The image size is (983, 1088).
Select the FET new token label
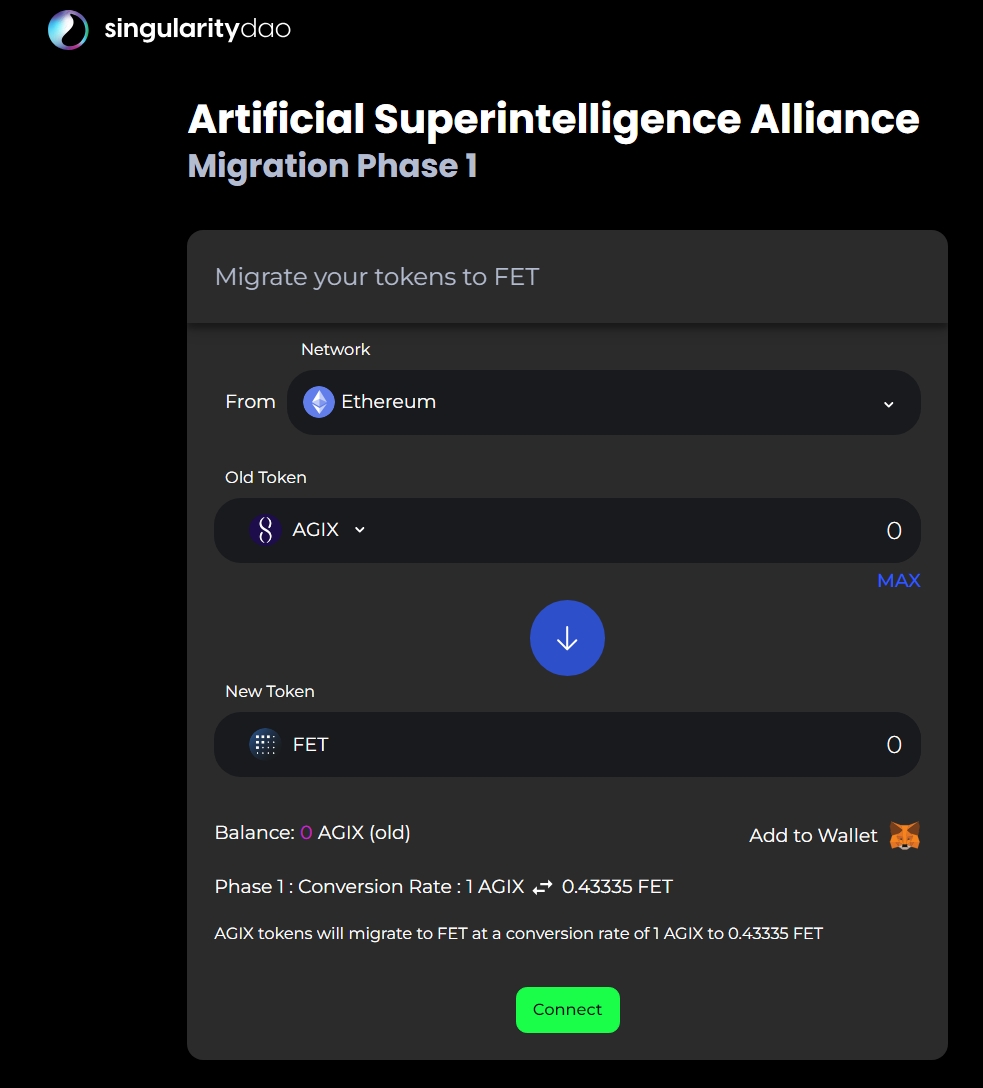(x=310, y=744)
